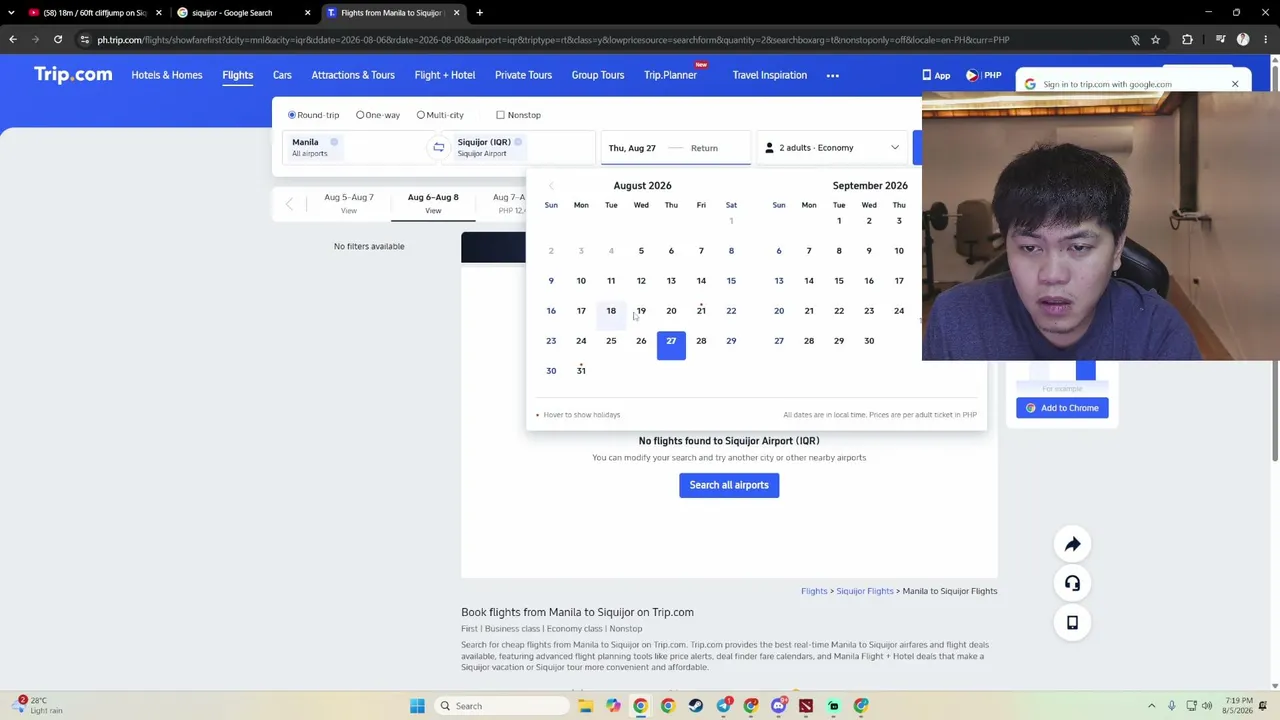The width and height of the screenshot is (1280, 720).
Task: Click the Add to Chrome button
Action: tap(1062, 408)
